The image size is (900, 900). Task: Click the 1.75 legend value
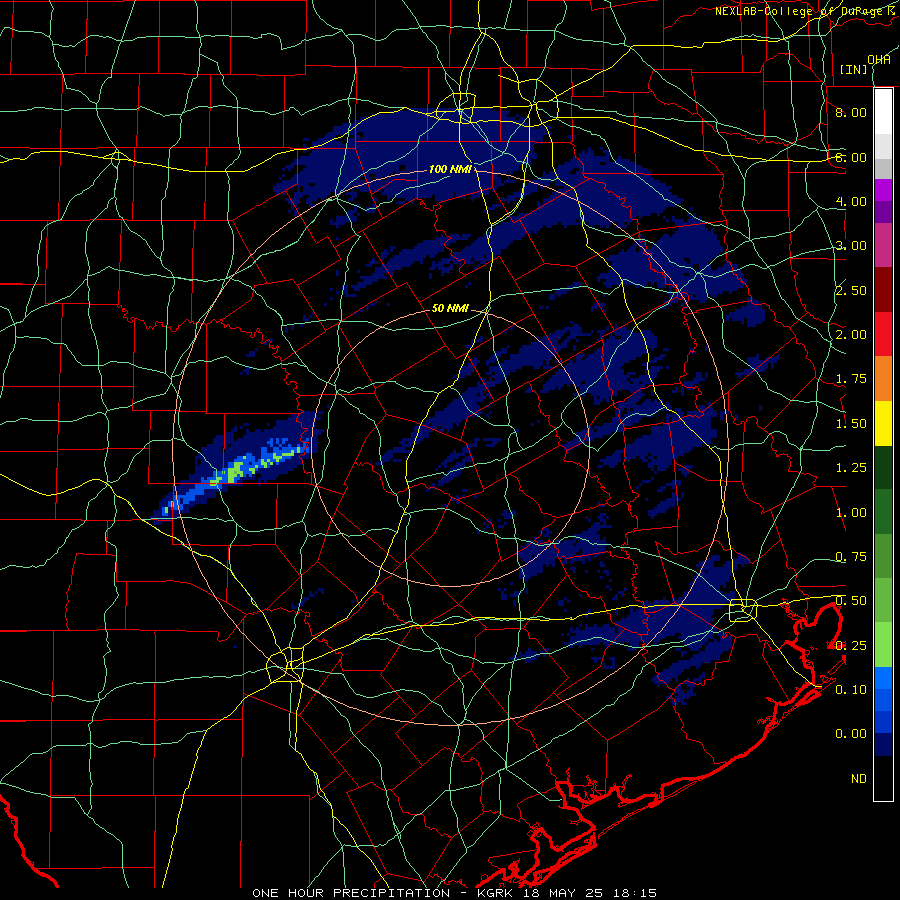click(851, 379)
